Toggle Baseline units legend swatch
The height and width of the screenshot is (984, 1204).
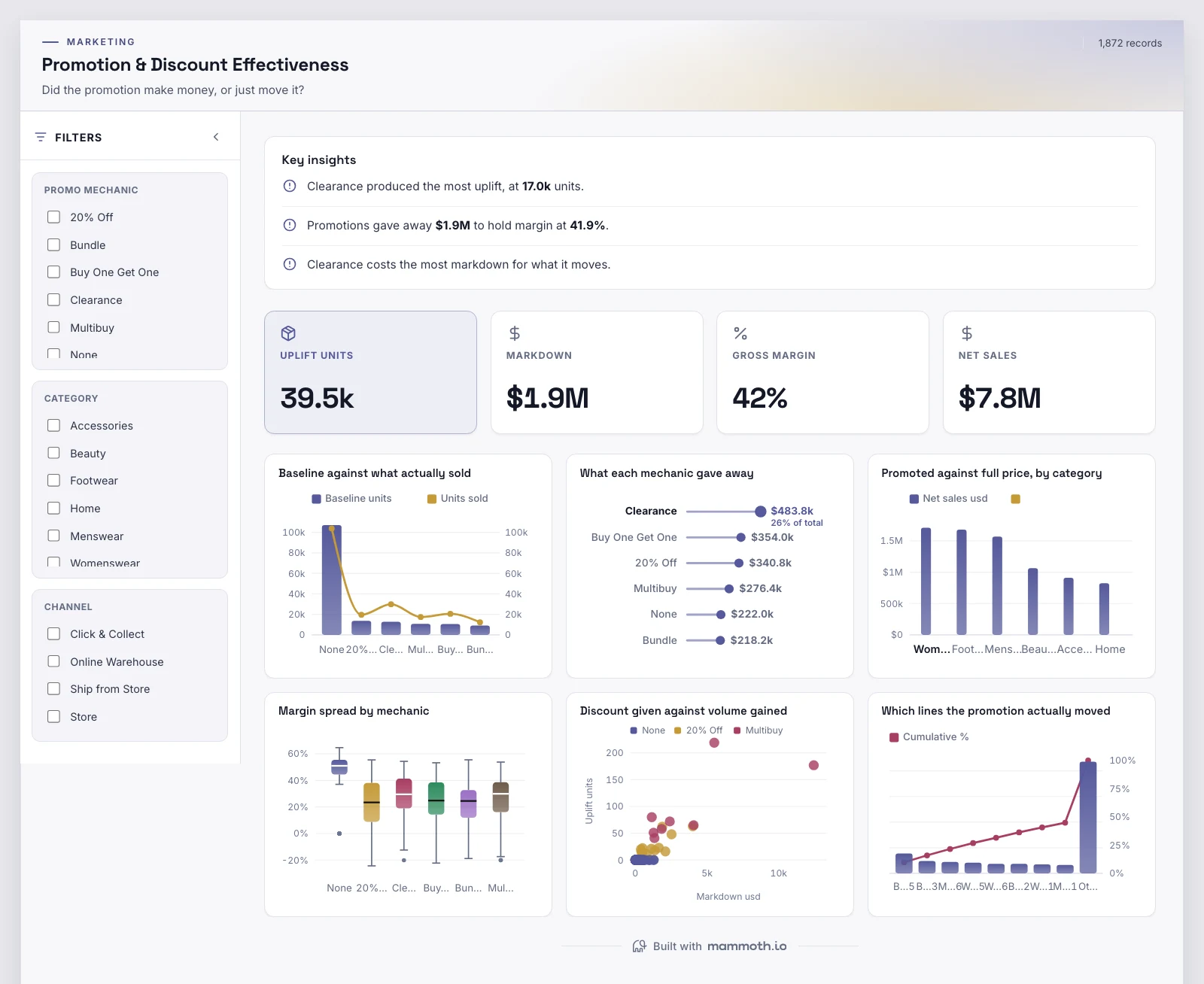point(317,499)
